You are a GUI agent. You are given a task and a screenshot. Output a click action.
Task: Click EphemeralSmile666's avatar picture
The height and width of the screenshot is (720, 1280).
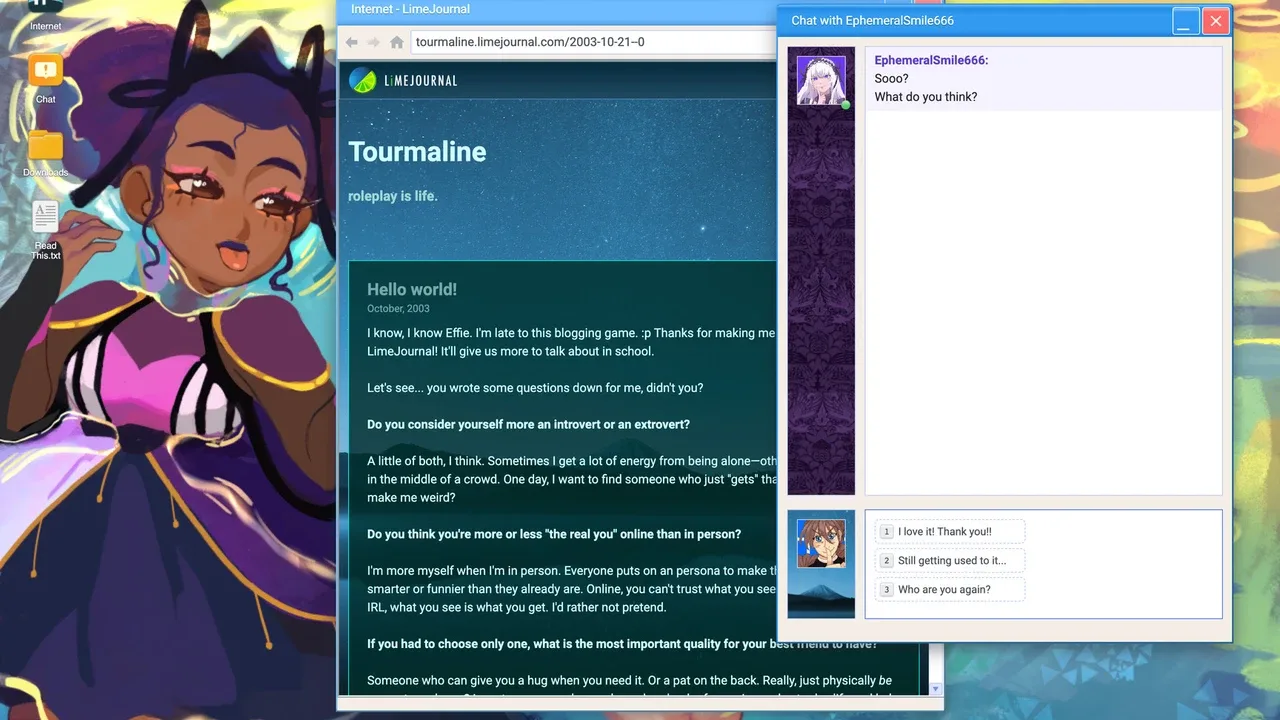821,80
